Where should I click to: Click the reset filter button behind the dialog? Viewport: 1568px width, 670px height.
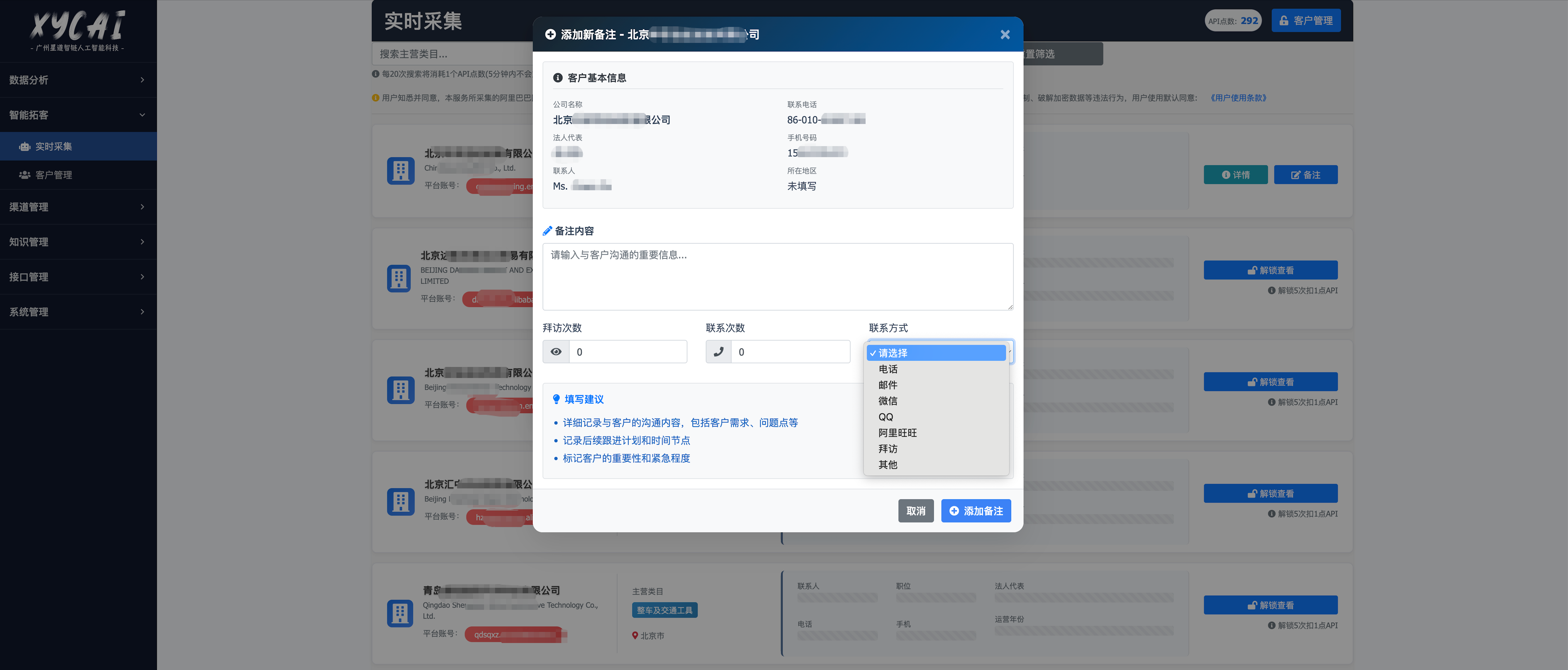point(1062,54)
